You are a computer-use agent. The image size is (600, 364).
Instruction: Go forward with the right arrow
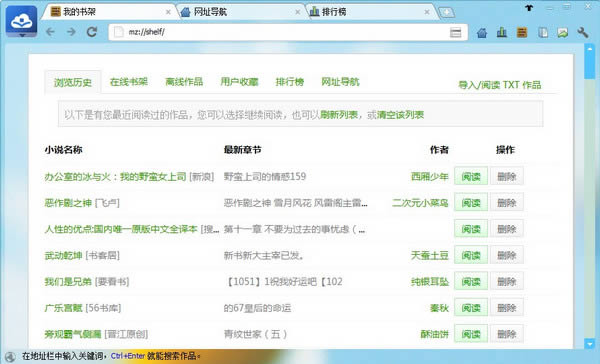point(71,32)
